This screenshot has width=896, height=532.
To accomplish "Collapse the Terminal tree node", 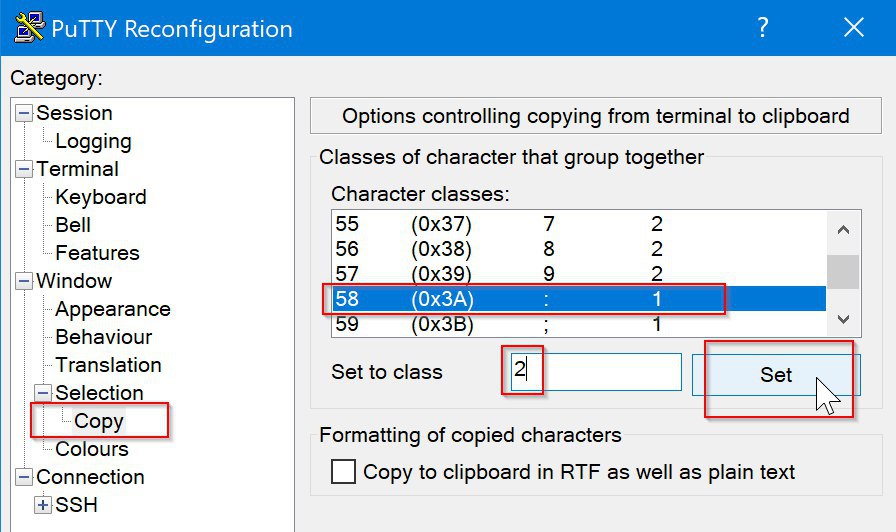I will (23, 169).
